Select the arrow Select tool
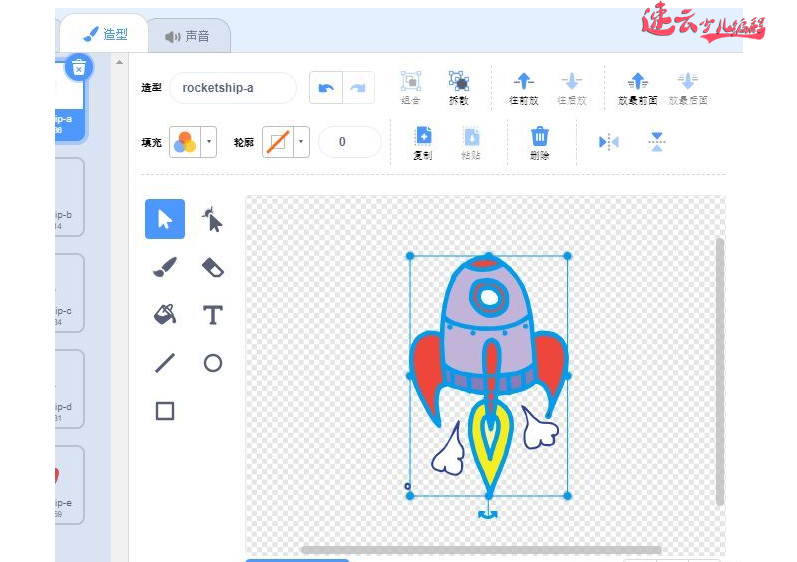 [x=165, y=219]
